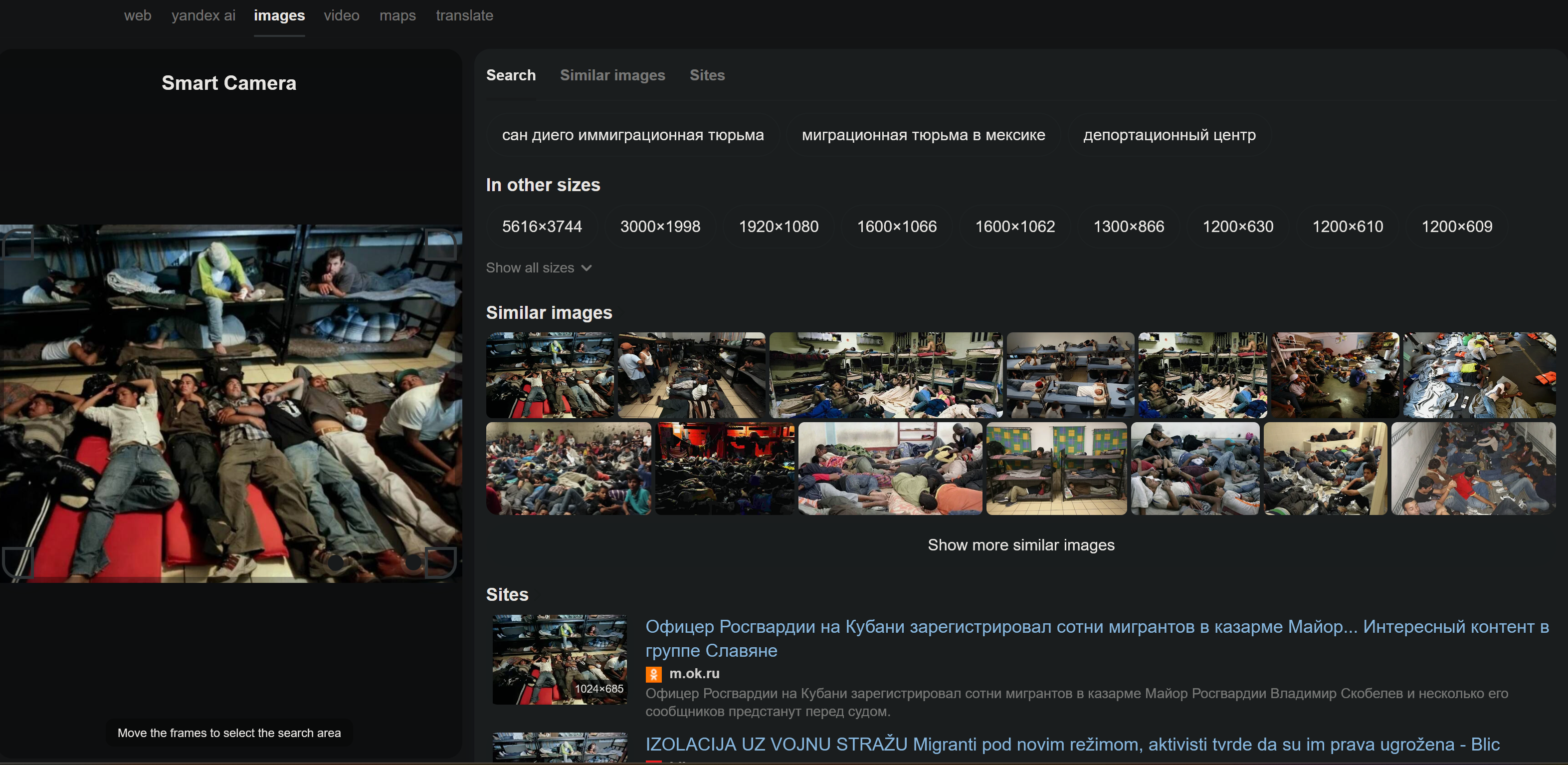Choose the 1200×609 image size
This screenshot has width=1568, height=765.
tap(1457, 227)
